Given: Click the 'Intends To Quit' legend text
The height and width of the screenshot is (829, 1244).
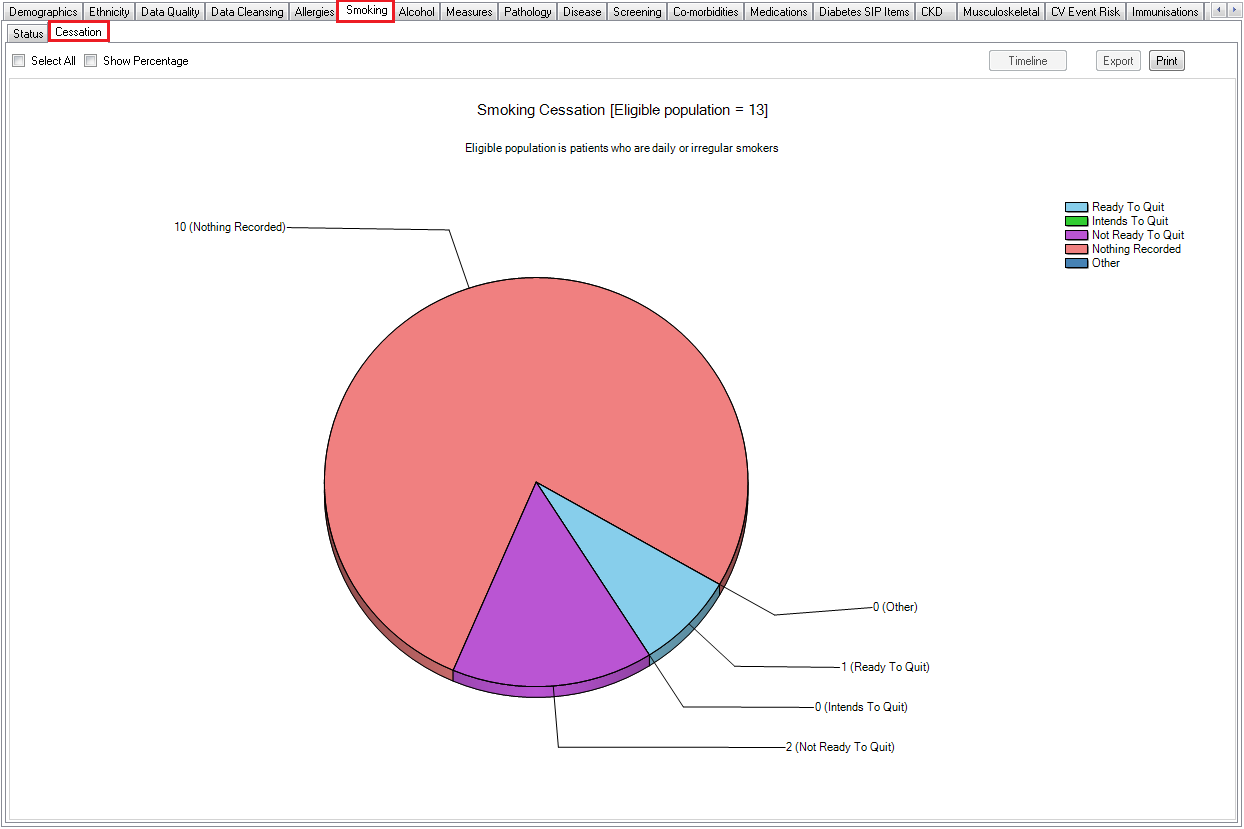Looking at the screenshot, I should click(1130, 221).
